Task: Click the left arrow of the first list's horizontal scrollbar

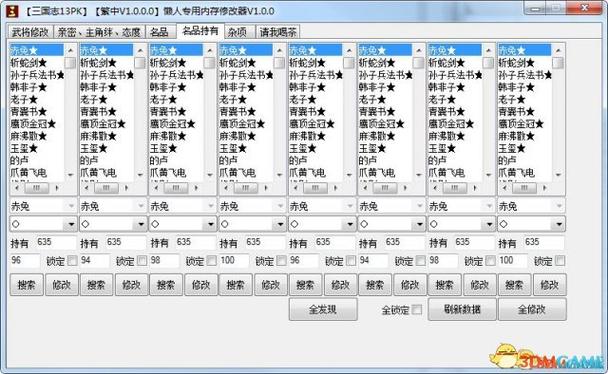Action: pyautogui.click(x=17, y=188)
